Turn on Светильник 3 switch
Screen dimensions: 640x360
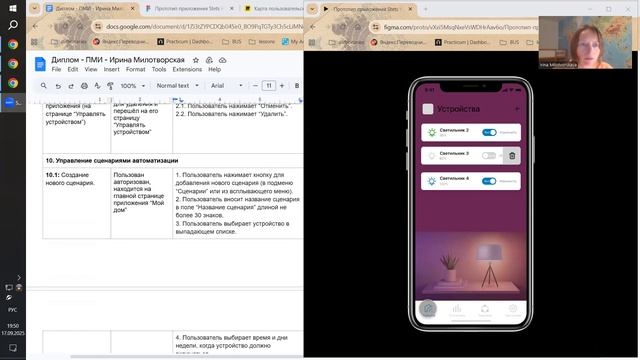(489, 156)
